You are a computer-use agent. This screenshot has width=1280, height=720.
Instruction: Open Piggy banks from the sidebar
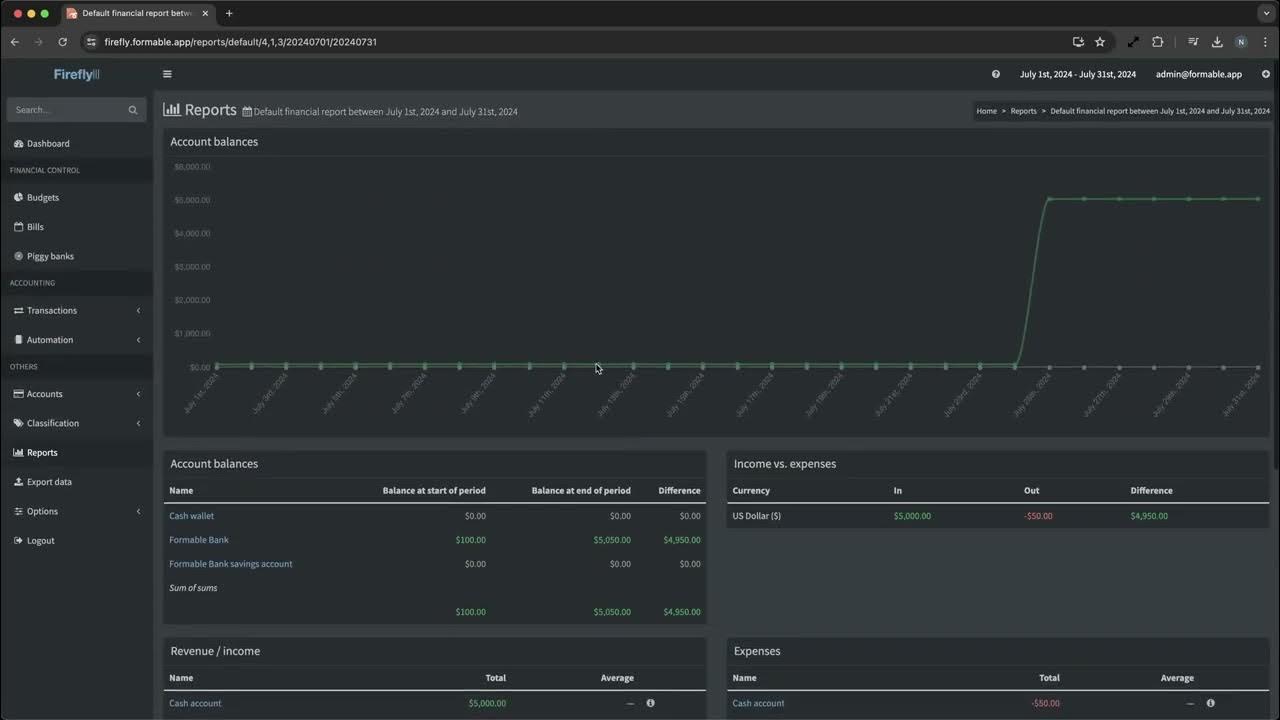click(50, 256)
